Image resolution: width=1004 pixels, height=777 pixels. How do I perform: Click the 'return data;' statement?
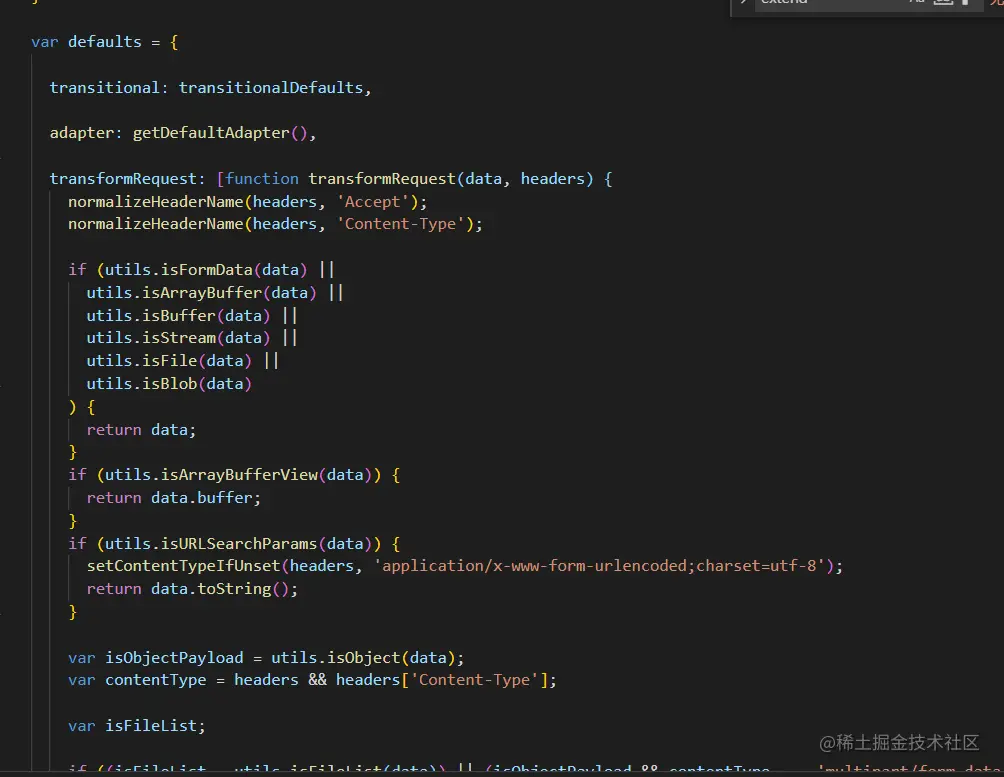(x=141, y=430)
